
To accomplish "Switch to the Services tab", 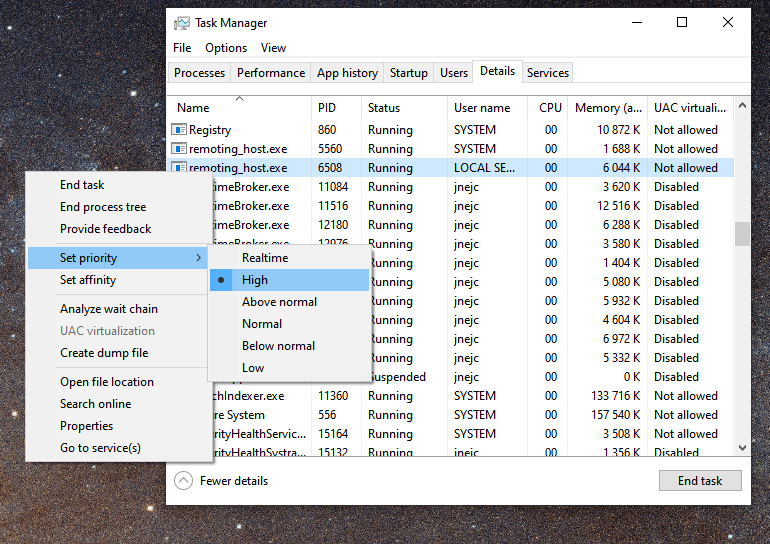I will click(x=548, y=73).
